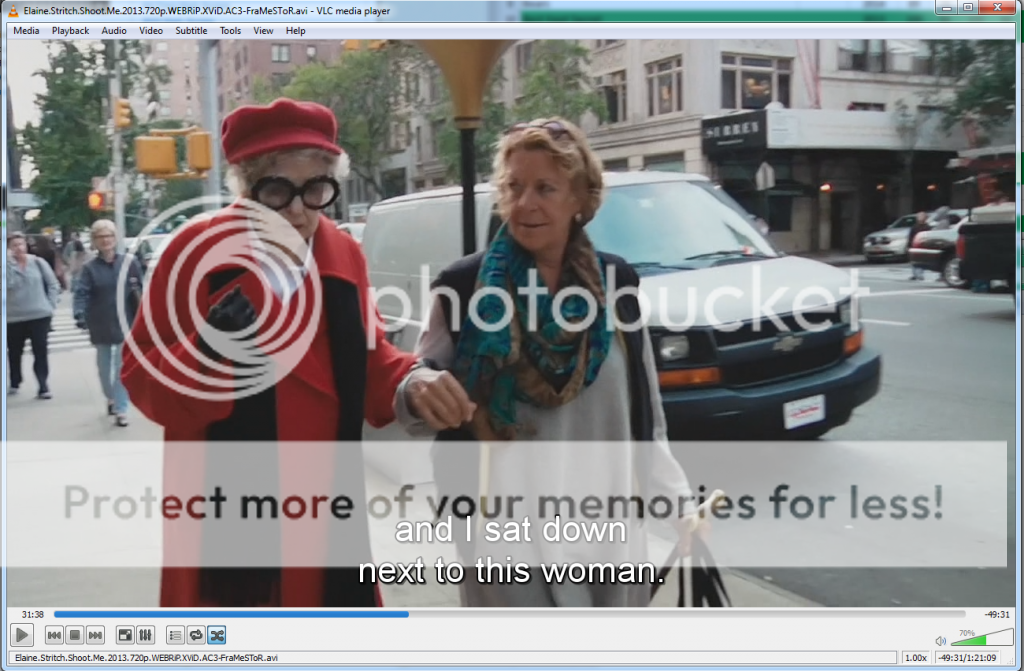
Task: Open the Playback menu
Action: point(70,31)
